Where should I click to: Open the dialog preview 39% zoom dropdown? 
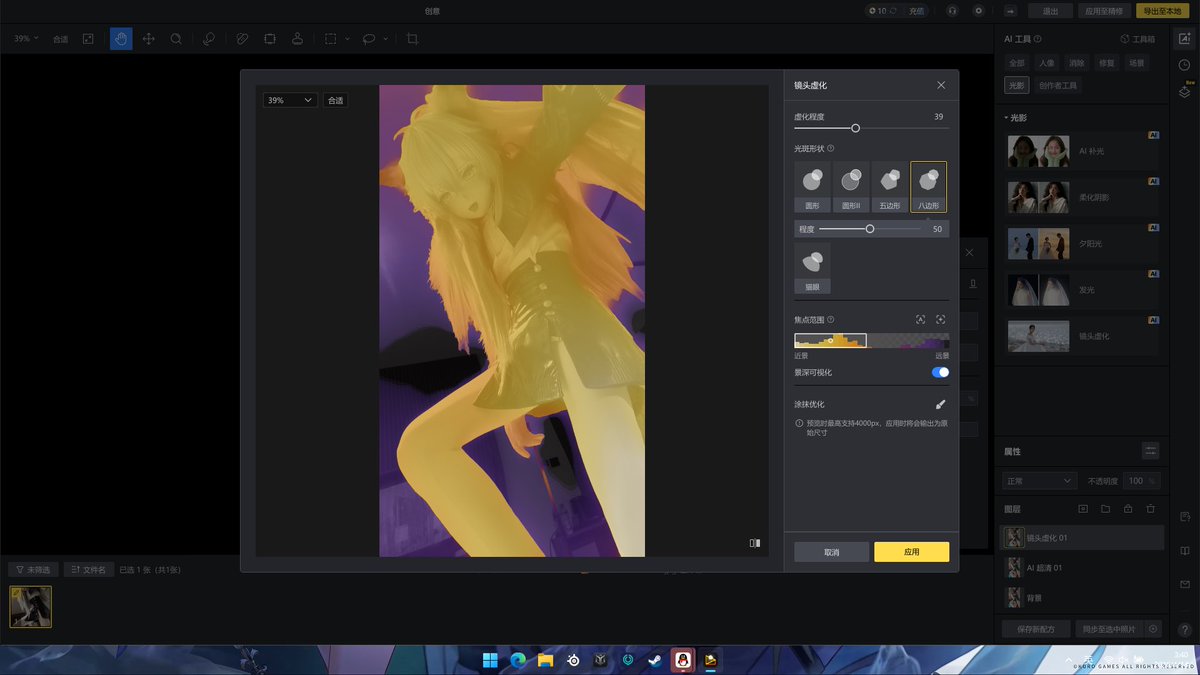click(290, 100)
